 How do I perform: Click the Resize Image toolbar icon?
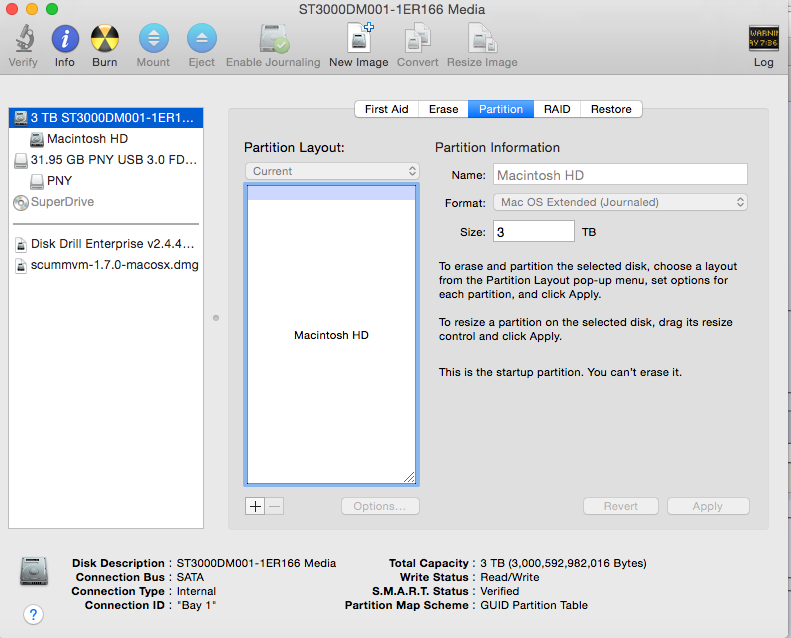[482, 38]
